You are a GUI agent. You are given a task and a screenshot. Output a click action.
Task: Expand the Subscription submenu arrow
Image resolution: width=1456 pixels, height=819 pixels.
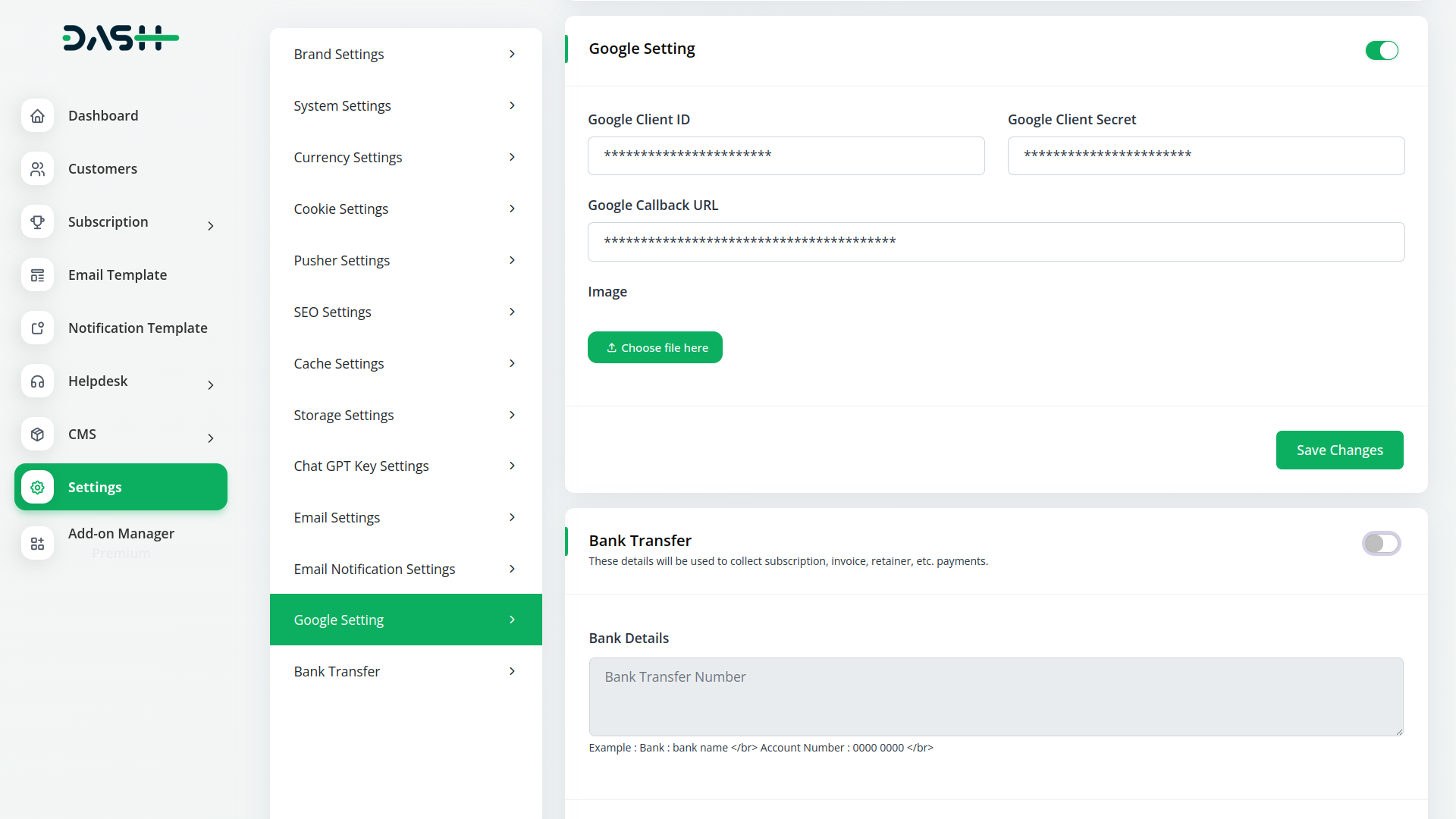click(x=211, y=226)
